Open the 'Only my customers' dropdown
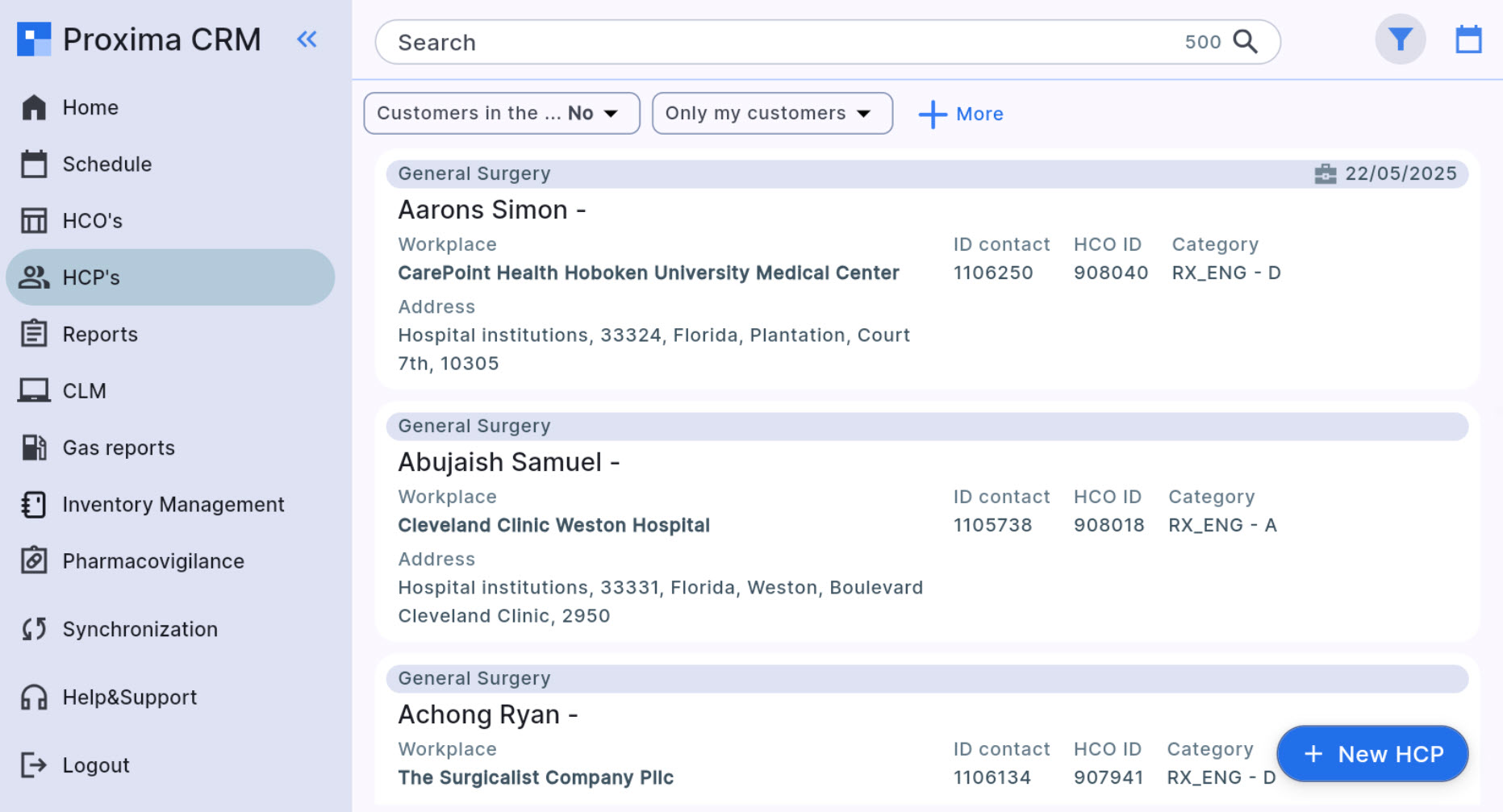Viewport: 1503px width, 812px height. point(771,114)
